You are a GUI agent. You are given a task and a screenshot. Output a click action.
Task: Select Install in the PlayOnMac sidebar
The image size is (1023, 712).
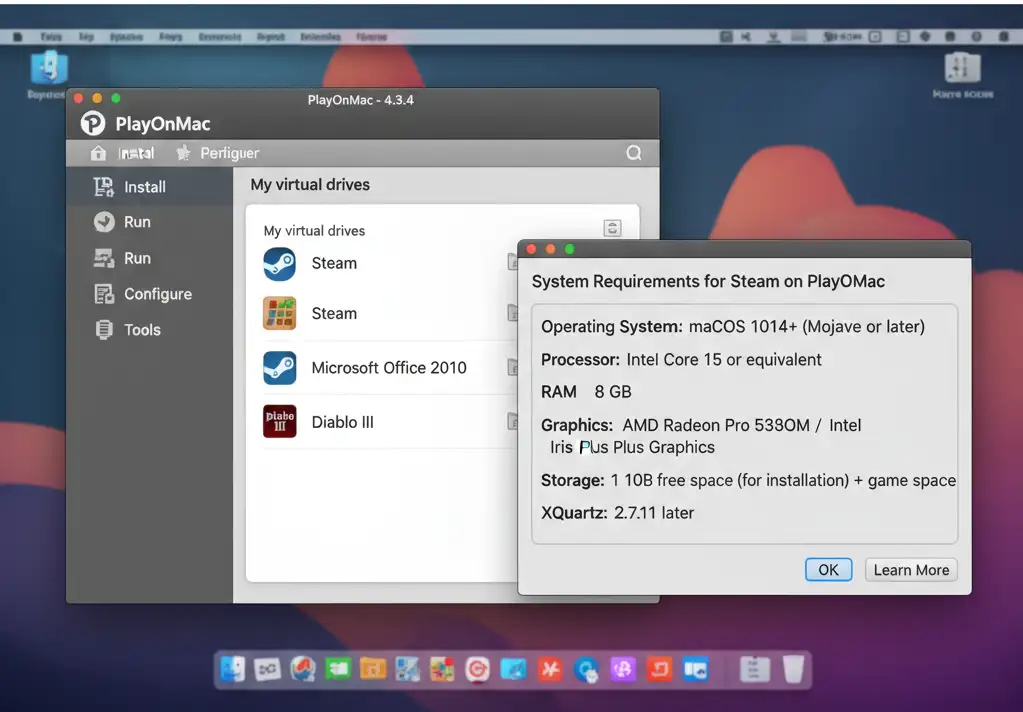(143, 186)
